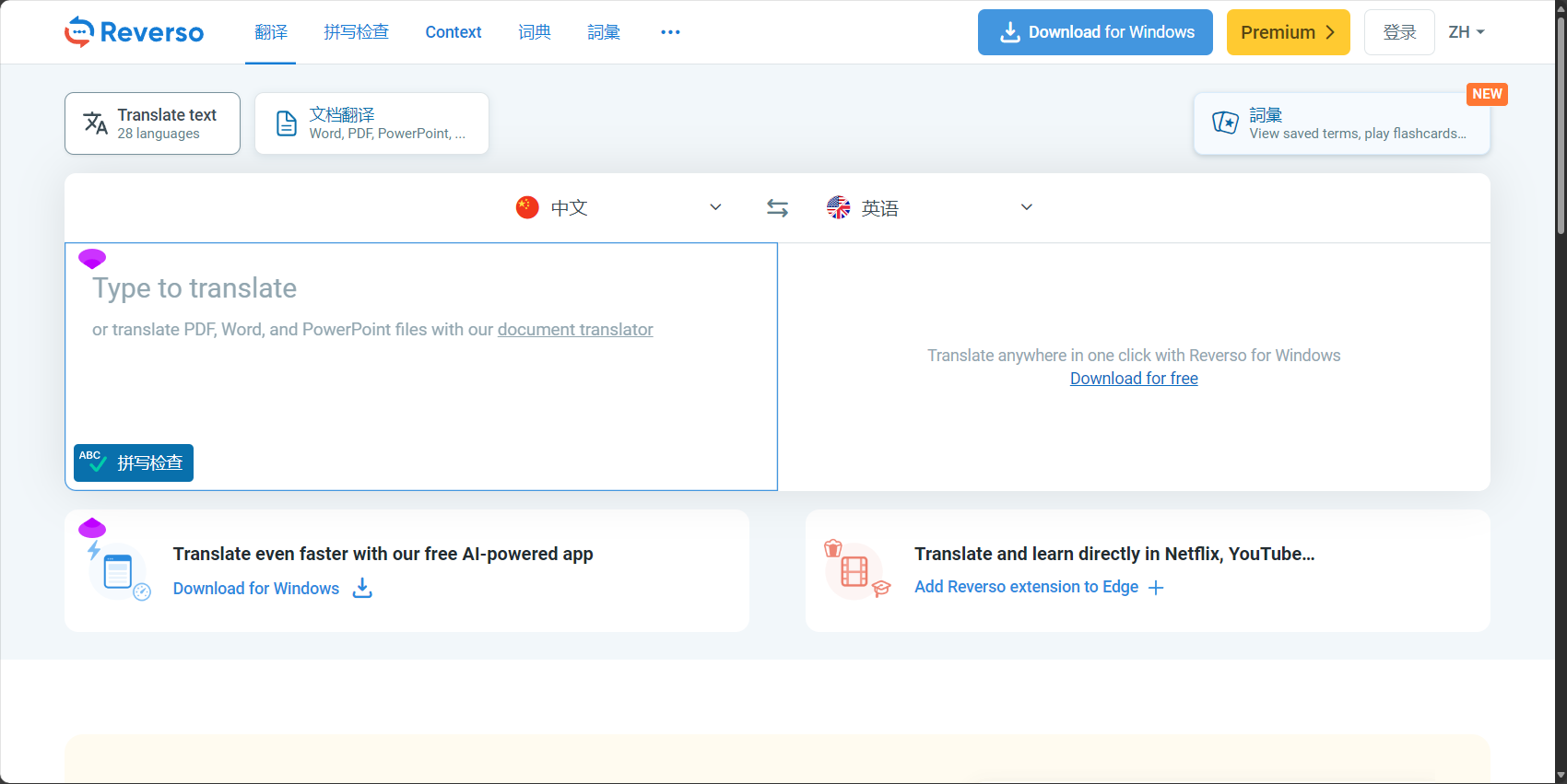1567x784 pixels.
Task: Click the 登录 login button
Action: click(x=1399, y=32)
